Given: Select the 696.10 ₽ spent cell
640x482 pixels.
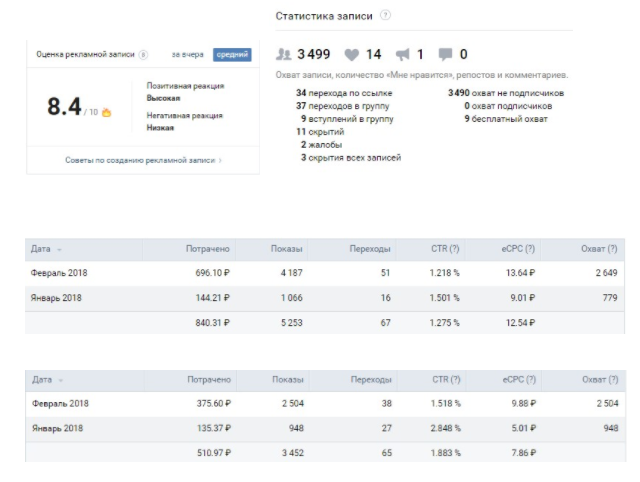Looking at the screenshot, I should pyautogui.click(x=212, y=273).
